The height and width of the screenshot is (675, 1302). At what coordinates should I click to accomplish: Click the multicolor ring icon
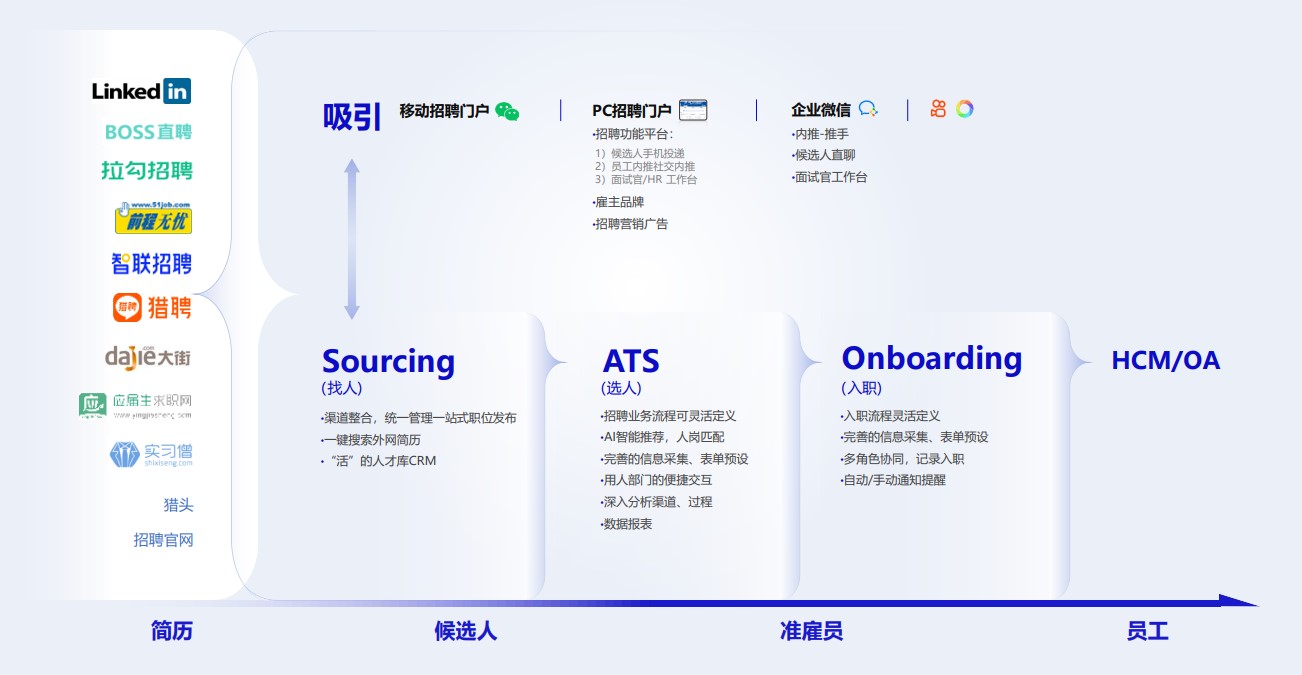tap(964, 109)
